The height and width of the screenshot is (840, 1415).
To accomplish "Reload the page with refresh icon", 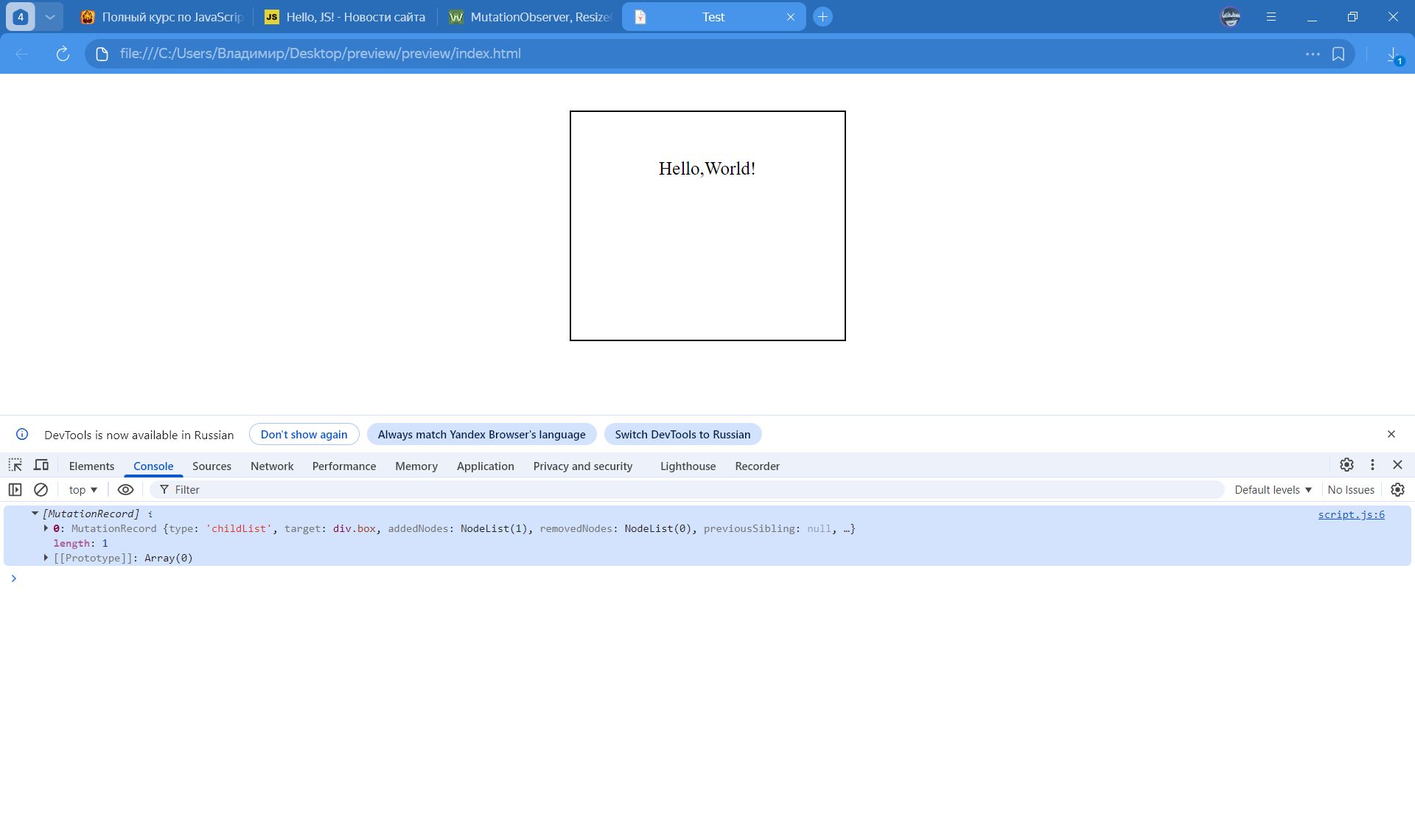I will click(x=63, y=54).
